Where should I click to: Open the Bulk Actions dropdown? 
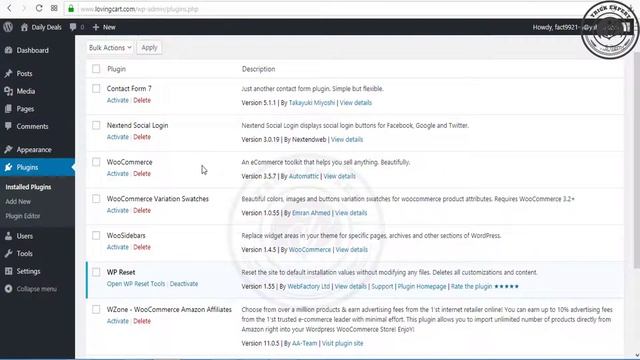pos(110,48)
